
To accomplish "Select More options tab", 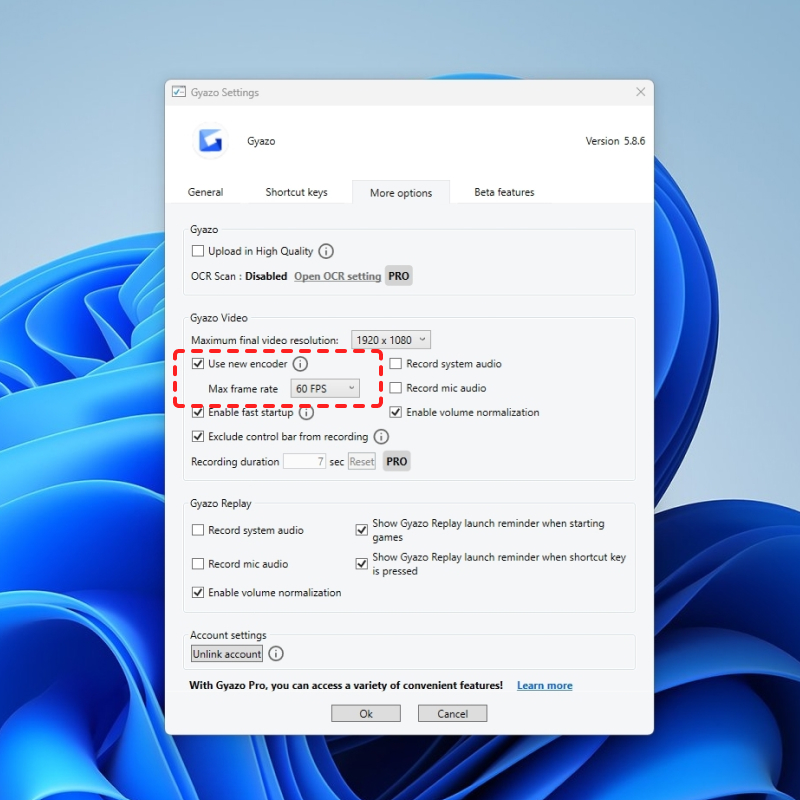I will click(401, 193).
